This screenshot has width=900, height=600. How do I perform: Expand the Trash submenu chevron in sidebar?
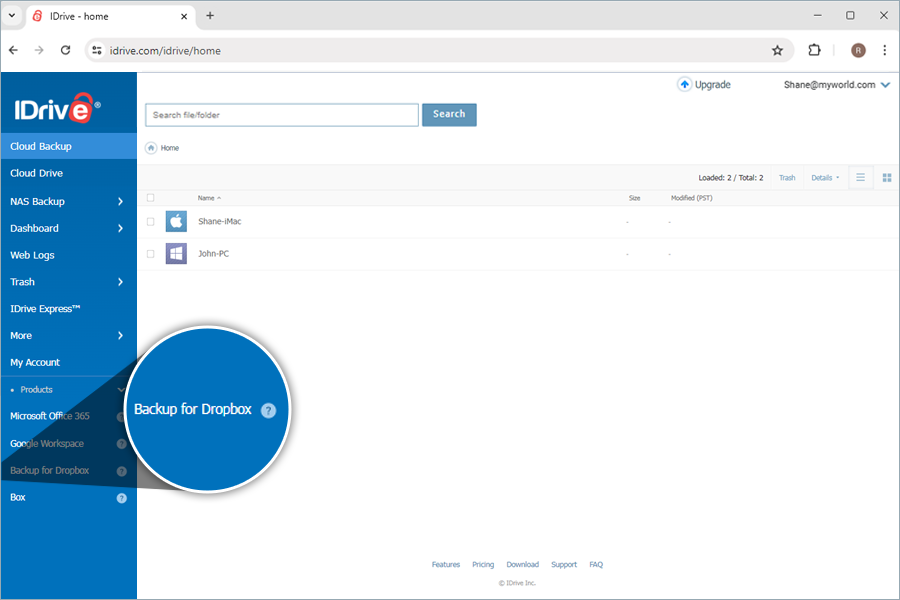coord(120,282)
